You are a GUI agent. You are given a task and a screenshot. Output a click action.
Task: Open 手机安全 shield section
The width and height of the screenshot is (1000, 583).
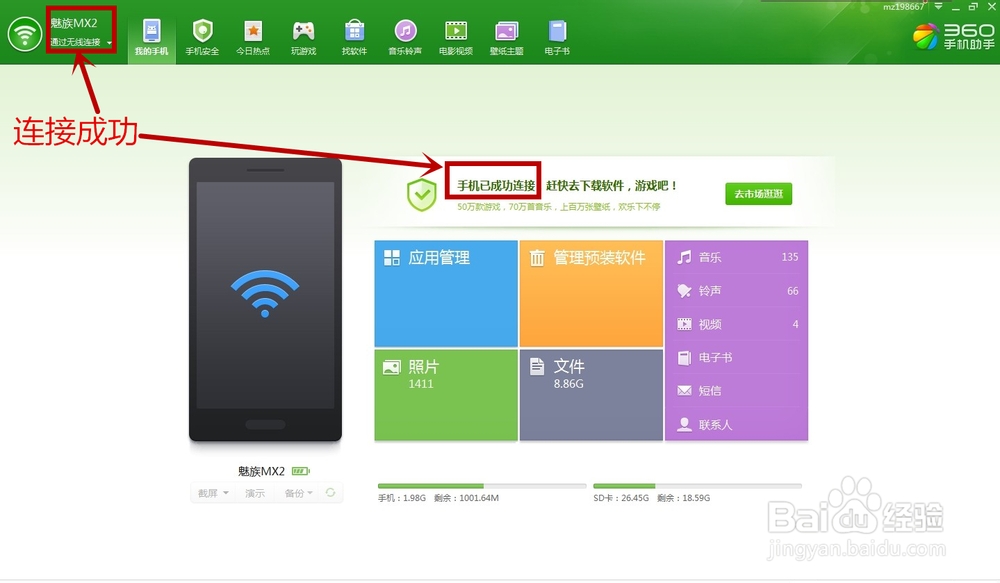[x=202, y=38]
